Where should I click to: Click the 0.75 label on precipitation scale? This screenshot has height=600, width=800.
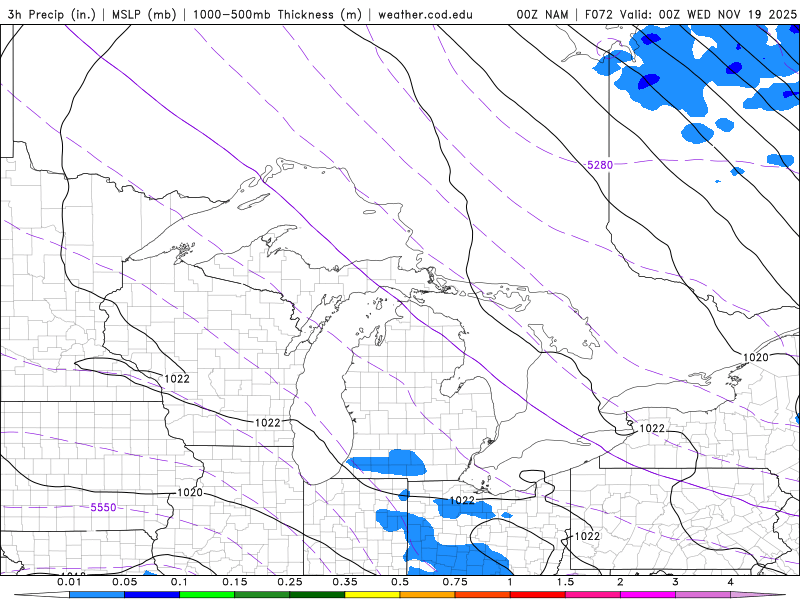click(x=455, y=582)
